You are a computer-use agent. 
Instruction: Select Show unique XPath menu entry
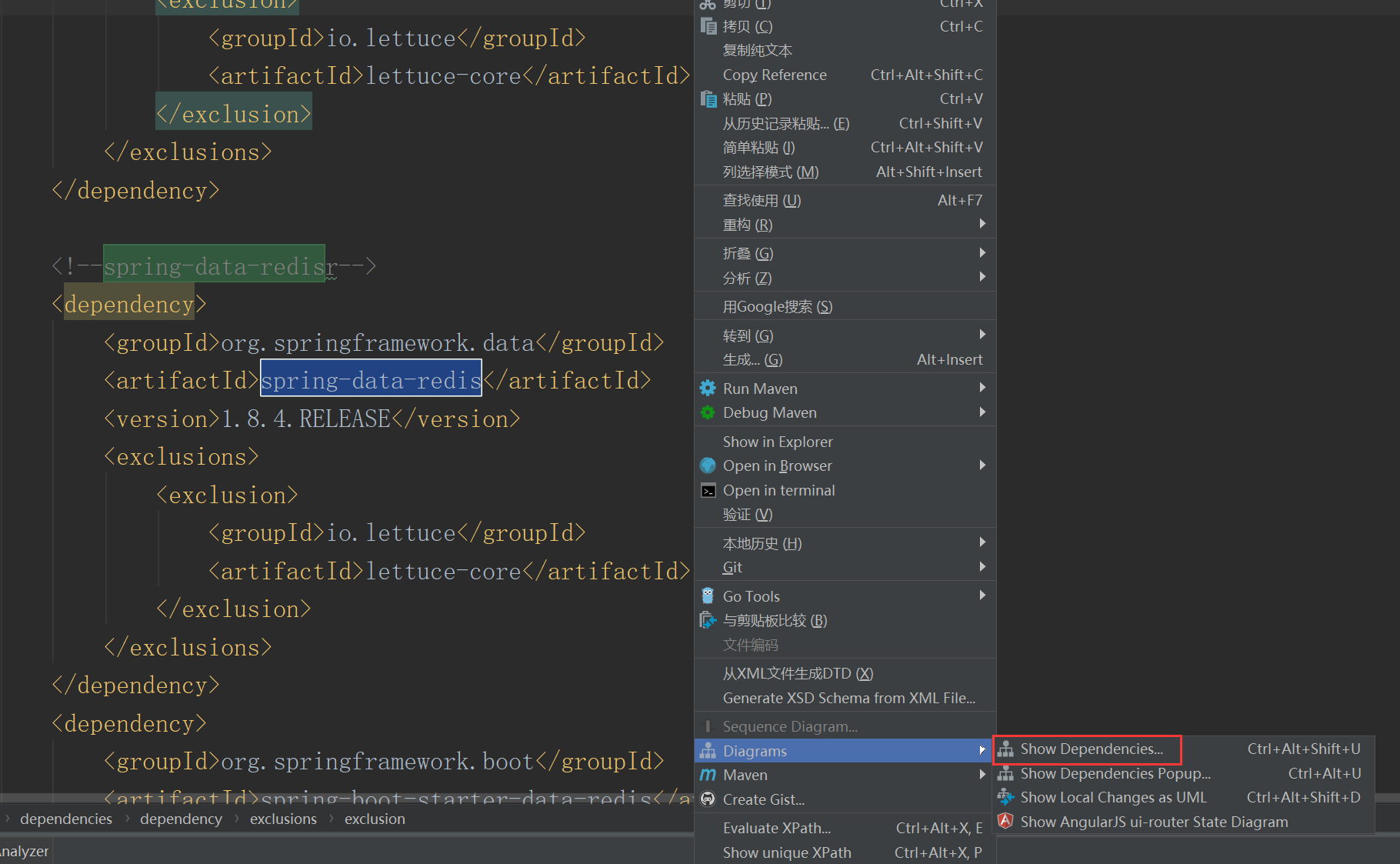pos(845,852)
